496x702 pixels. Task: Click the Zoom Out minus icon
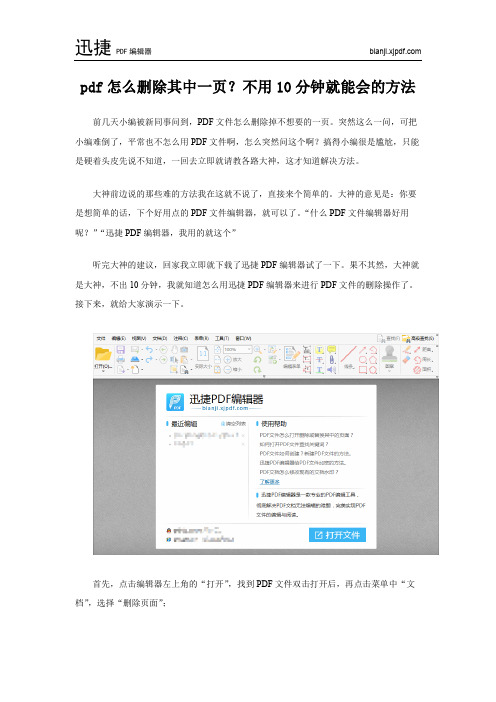click(227, 370)
